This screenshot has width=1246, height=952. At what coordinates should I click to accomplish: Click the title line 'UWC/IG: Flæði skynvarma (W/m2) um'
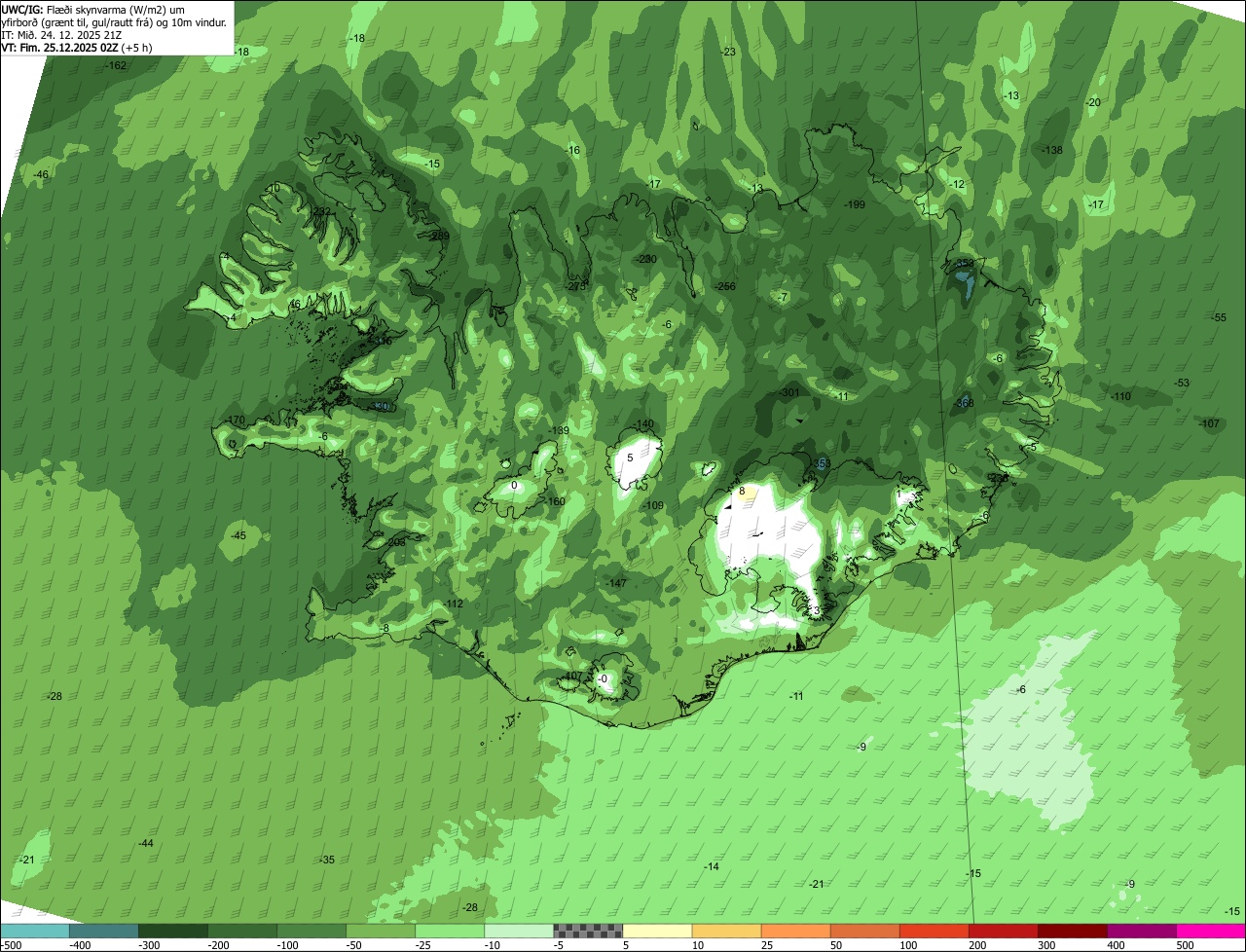93,9
